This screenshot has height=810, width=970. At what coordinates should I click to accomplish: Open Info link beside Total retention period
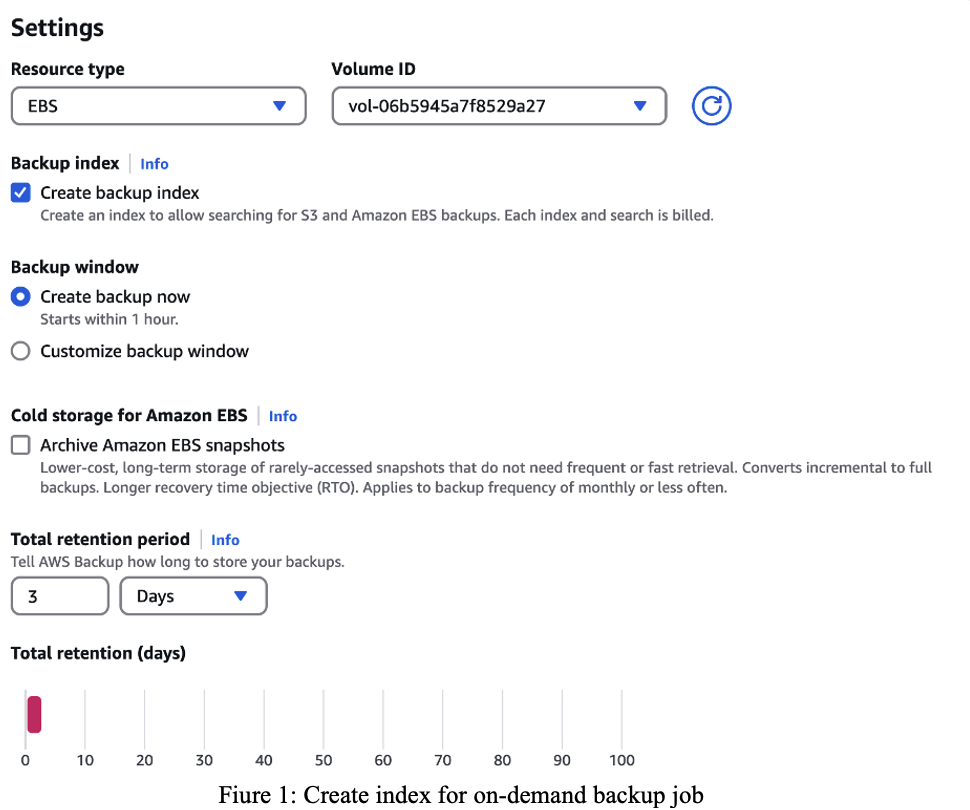[225, 540]
